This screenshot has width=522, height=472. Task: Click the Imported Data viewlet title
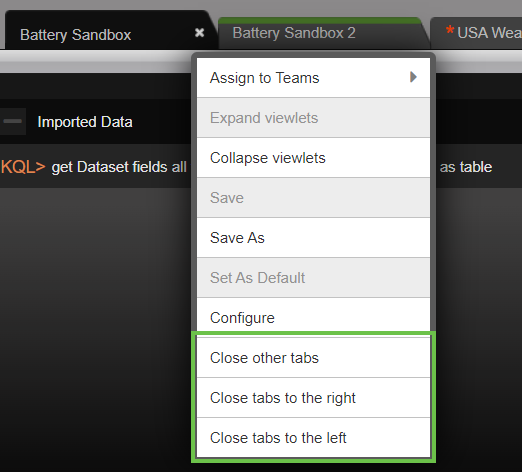(x=85, y=122)
